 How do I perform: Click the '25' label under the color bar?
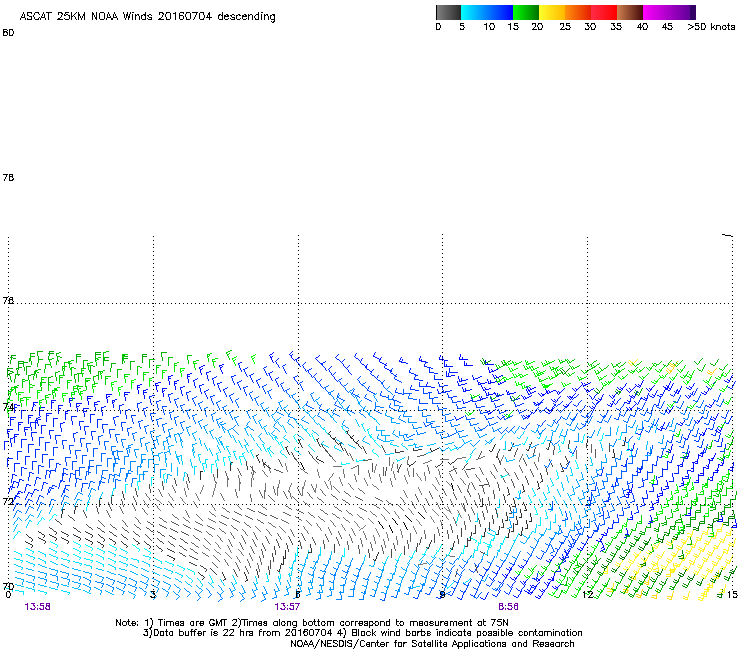565,27
